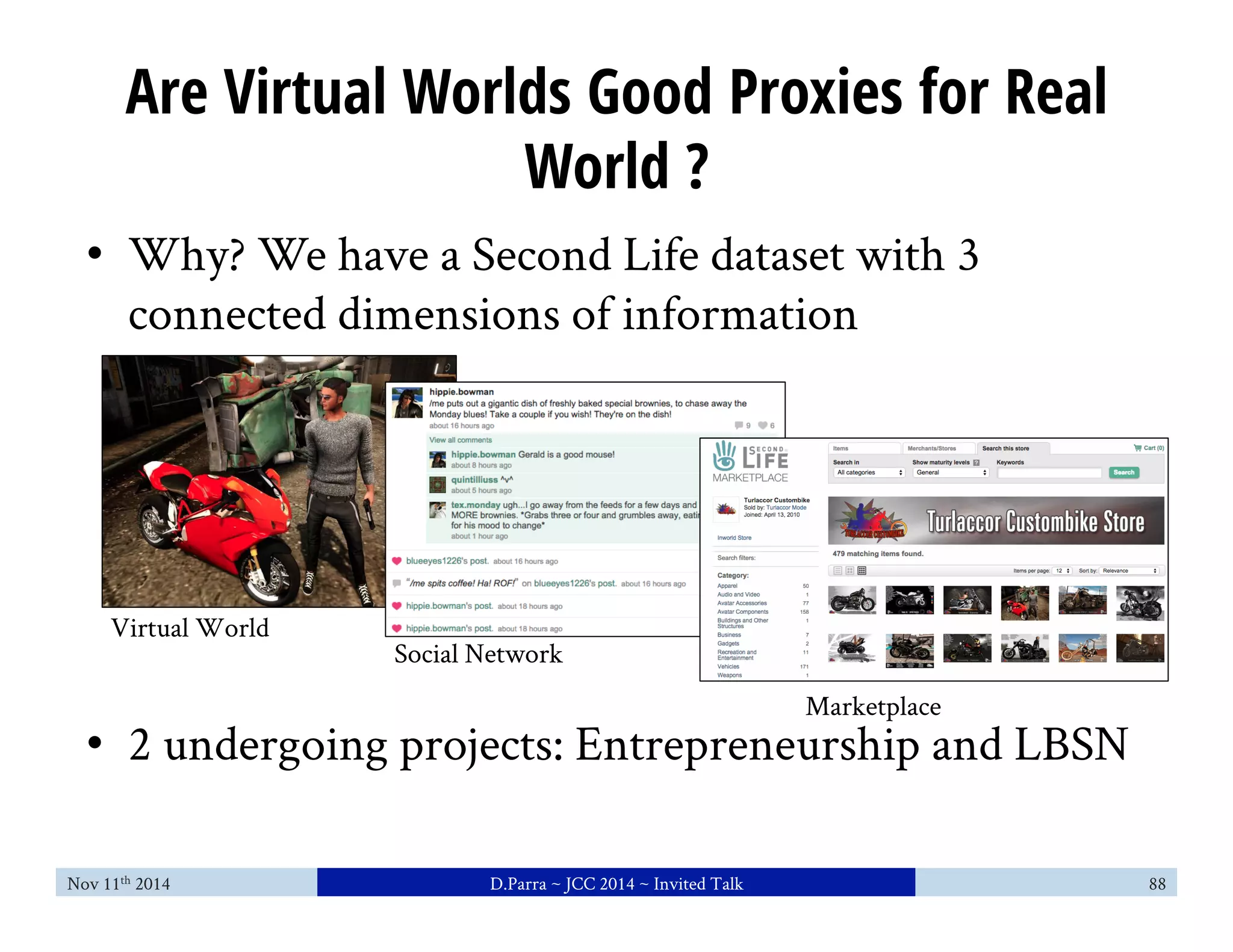Select the Search this store tab
Image resolution: width=1233 pixels, height=952 pixels.
[x=1013, y=448]
